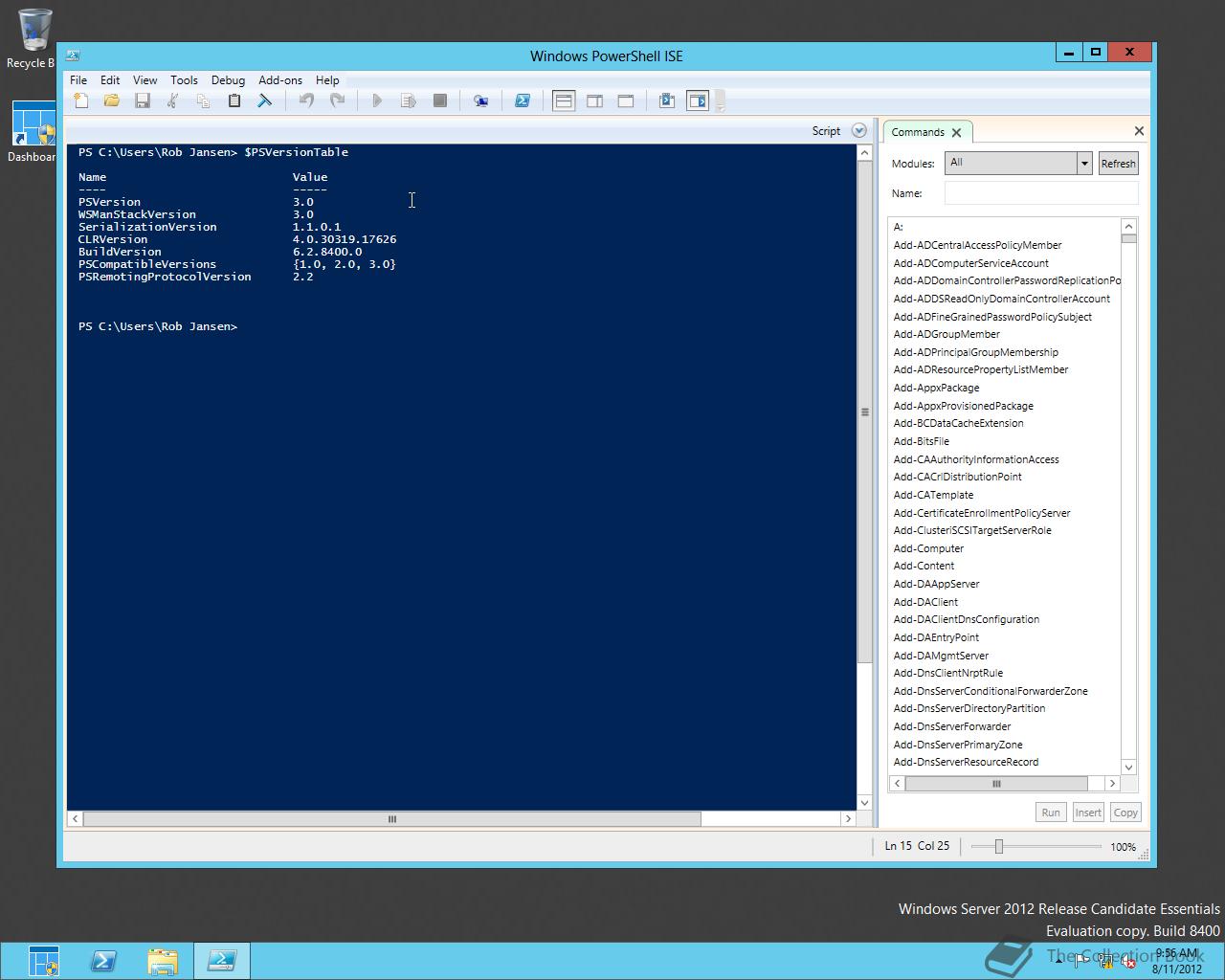Open the Modules dropdown list
The image size is (1225, 980).
click(x=1084, y=164)
